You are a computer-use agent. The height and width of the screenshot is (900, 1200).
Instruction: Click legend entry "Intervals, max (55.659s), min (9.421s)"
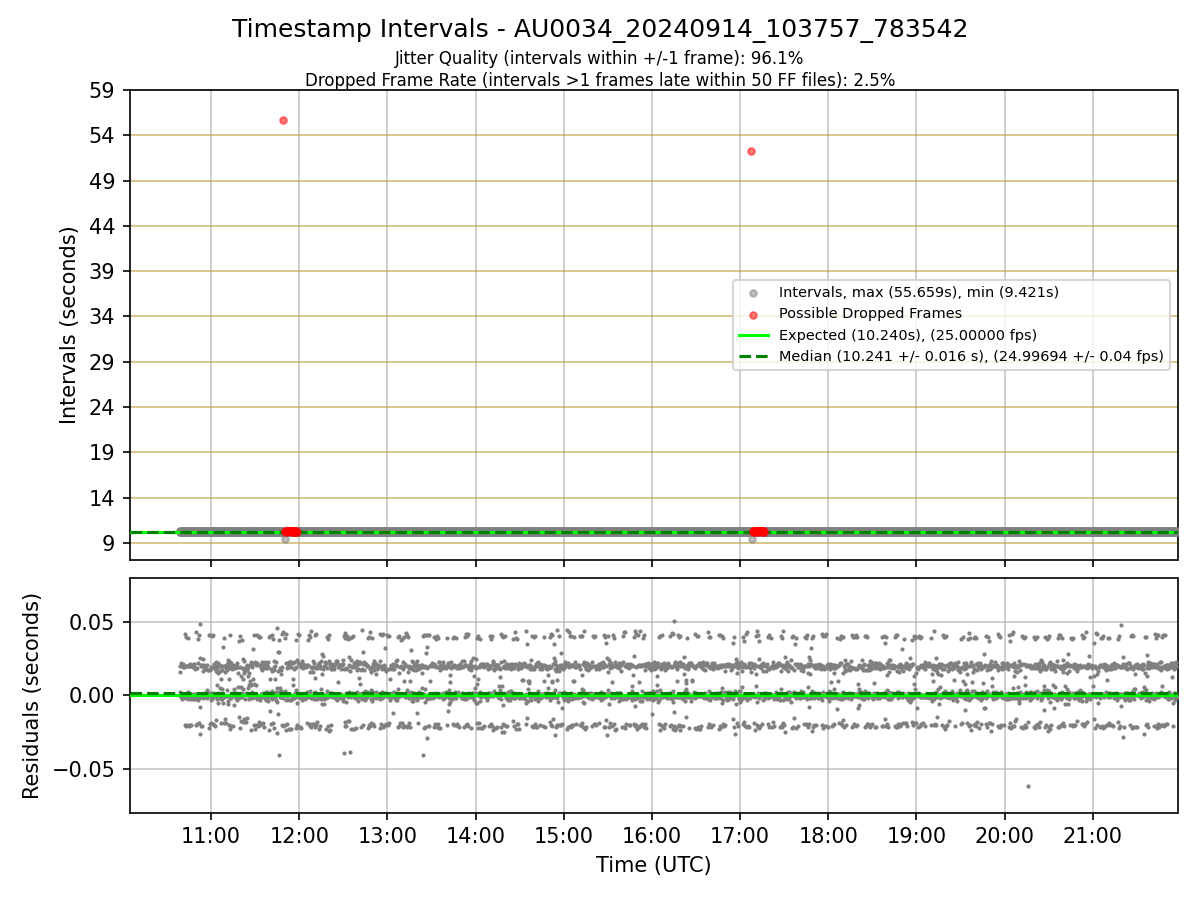coord(918,292)
